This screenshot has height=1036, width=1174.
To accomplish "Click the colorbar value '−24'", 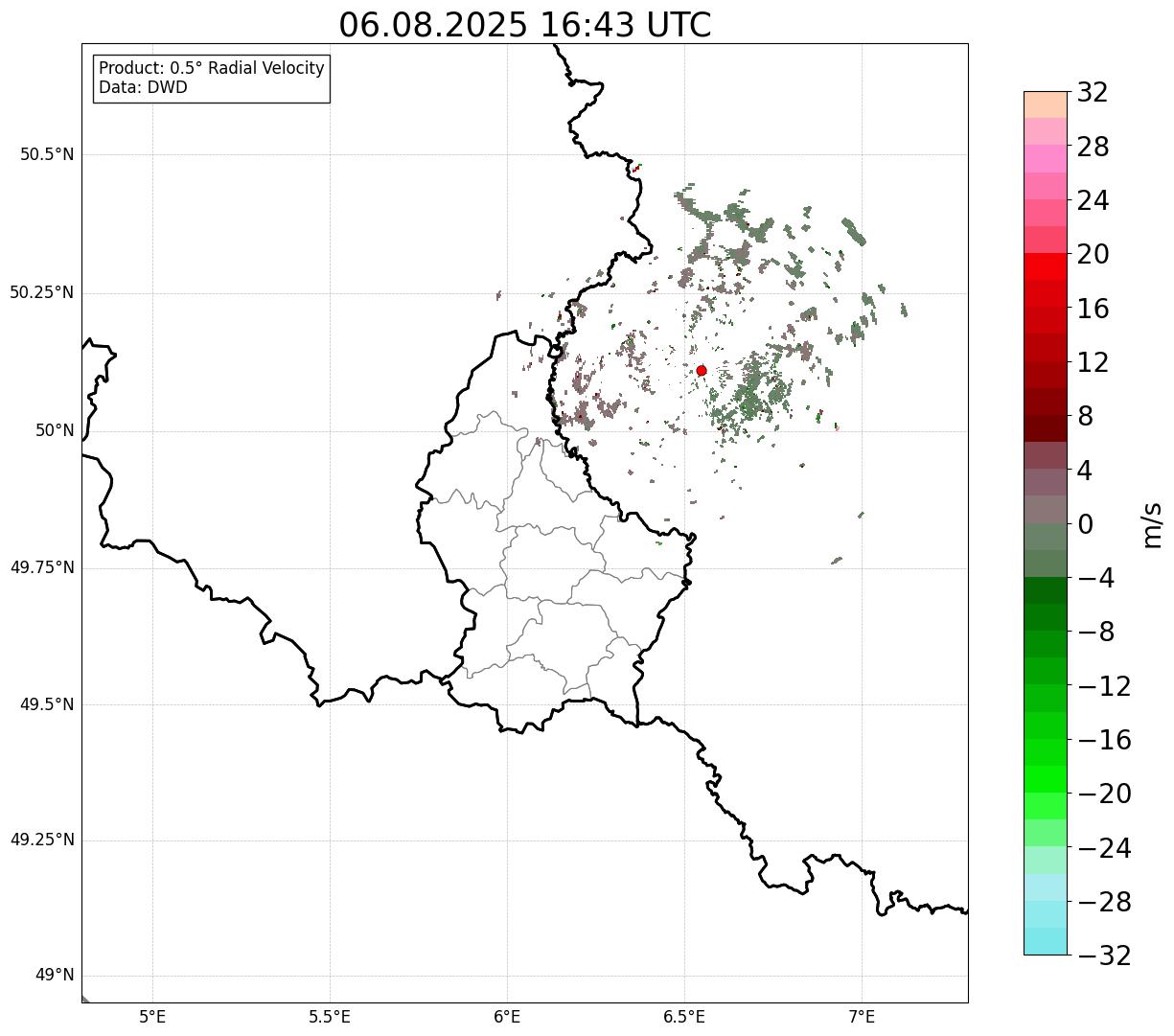I will [1104, 848].
